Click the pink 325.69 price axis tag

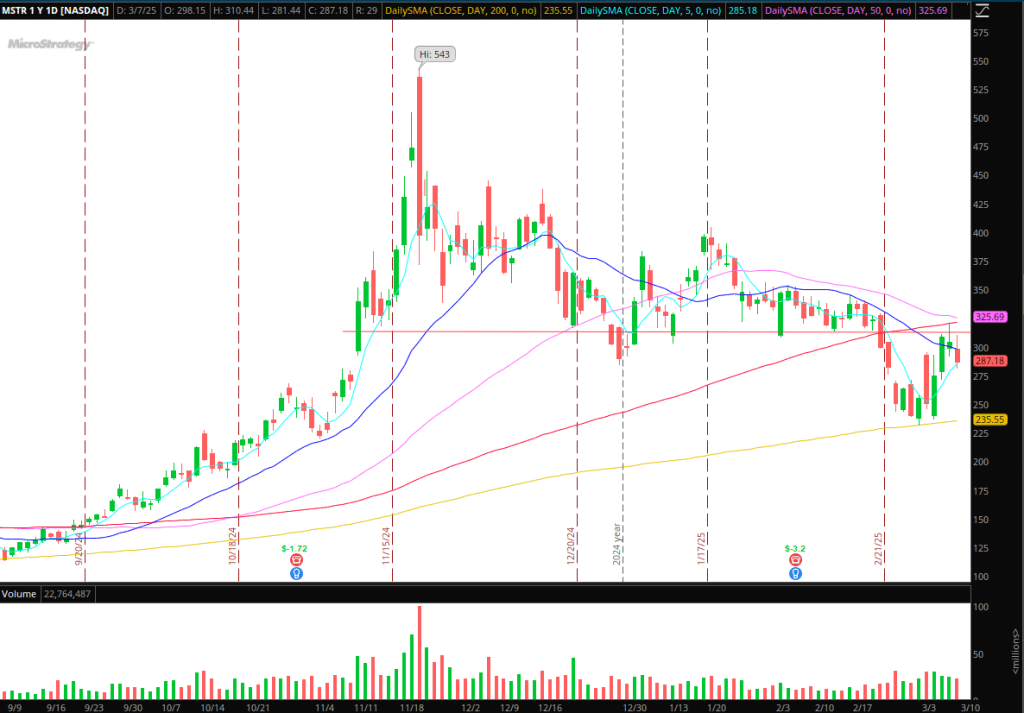(x=989, y=317)
